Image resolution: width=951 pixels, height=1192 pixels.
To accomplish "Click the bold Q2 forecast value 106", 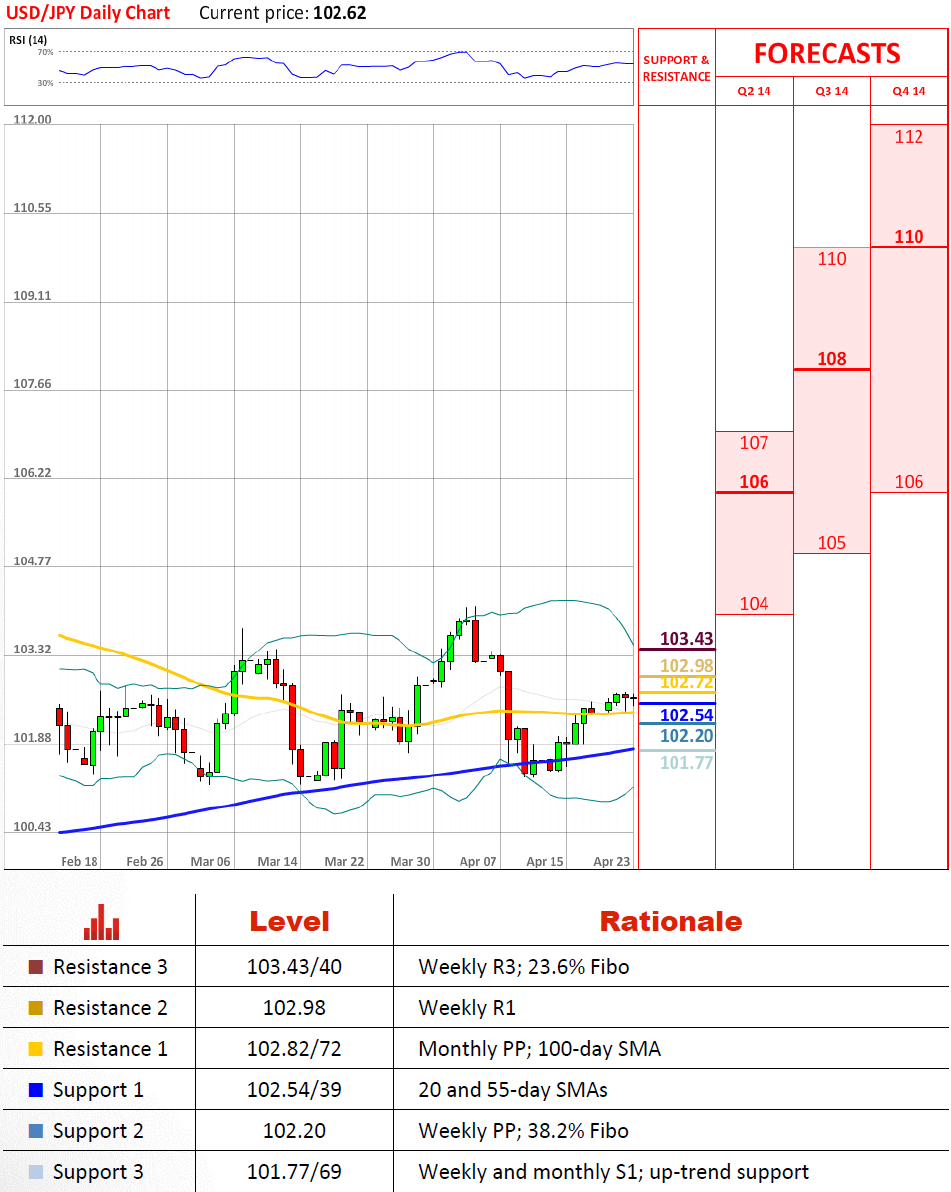I will click(754, 482).
